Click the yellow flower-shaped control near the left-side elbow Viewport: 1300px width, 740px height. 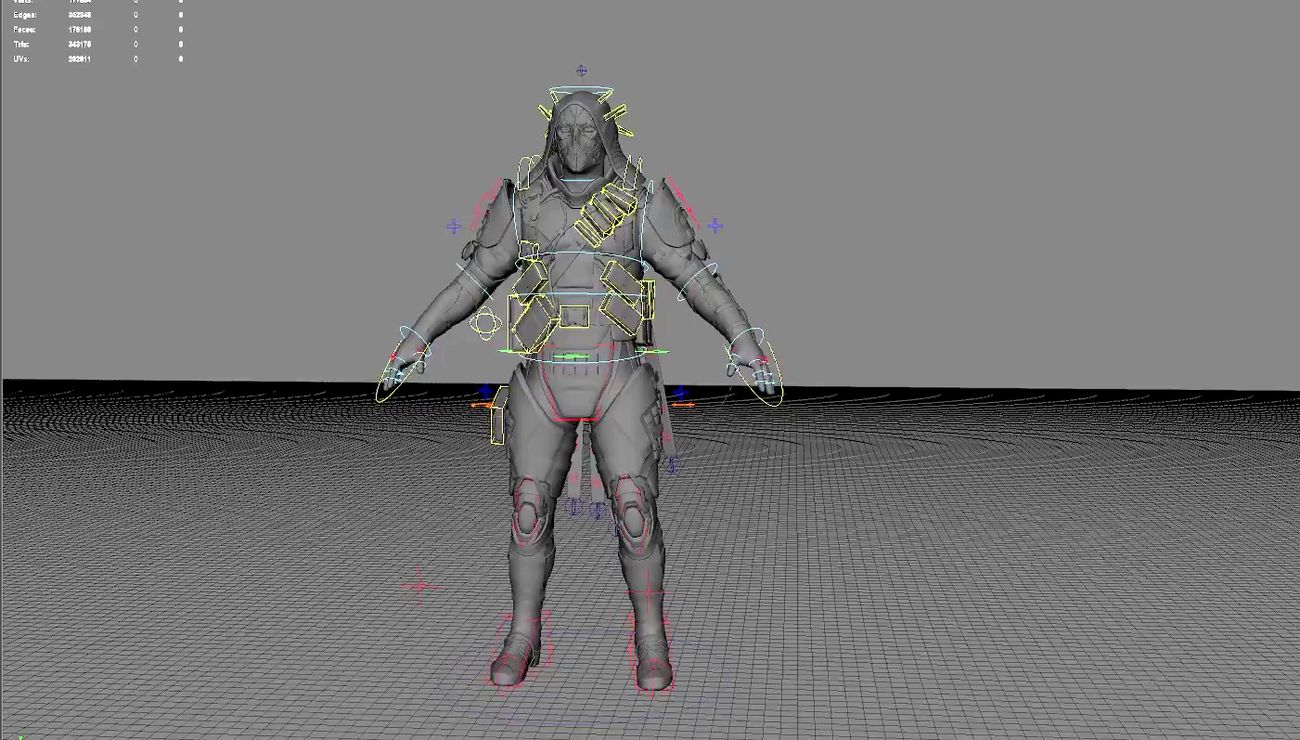pos(485,323)
